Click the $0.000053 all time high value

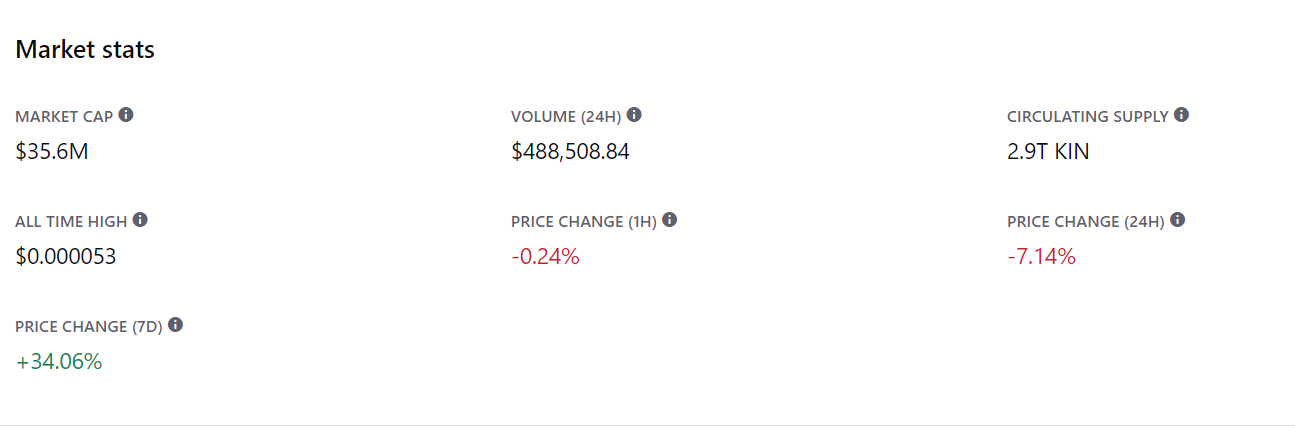[x=66, y=257]
